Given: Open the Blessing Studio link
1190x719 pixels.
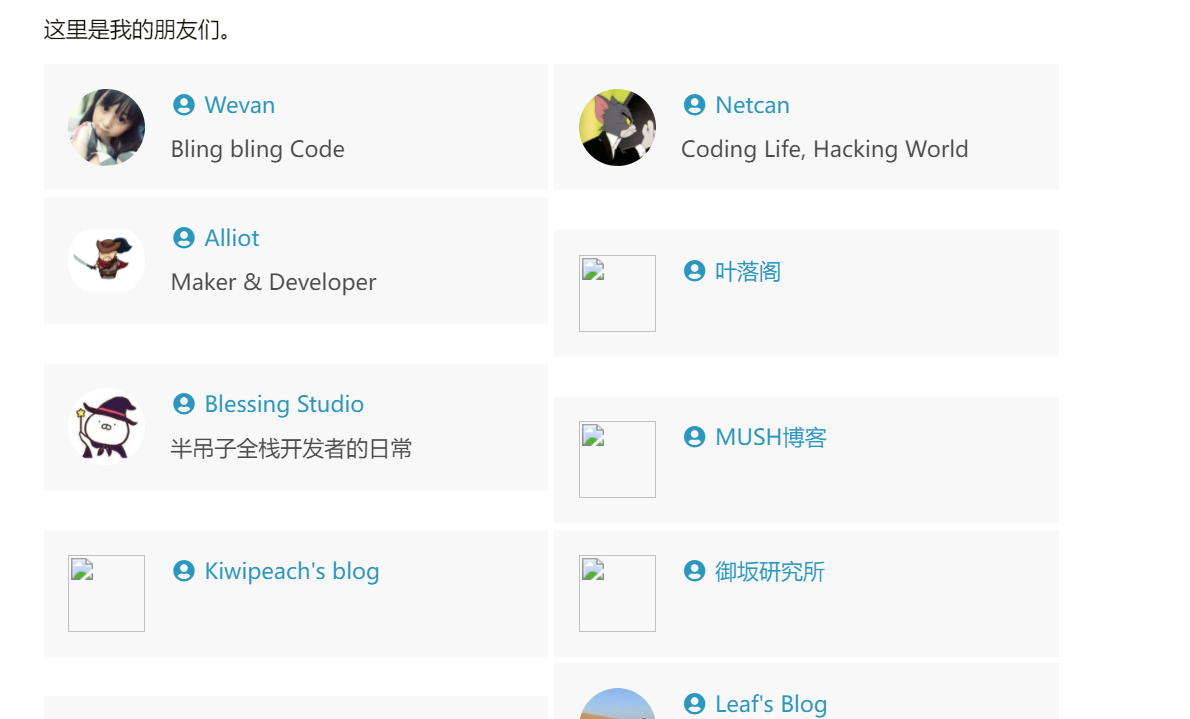Looking at the screenshot, I should click(x=284, y=404).
